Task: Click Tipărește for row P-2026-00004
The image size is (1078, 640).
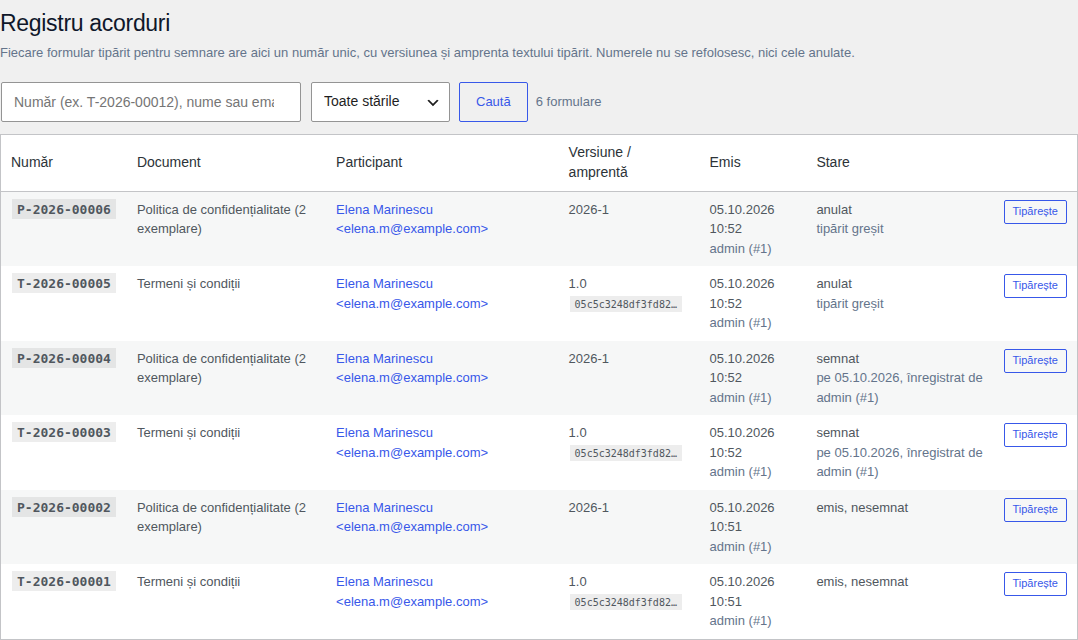Action: [1035, 361]
